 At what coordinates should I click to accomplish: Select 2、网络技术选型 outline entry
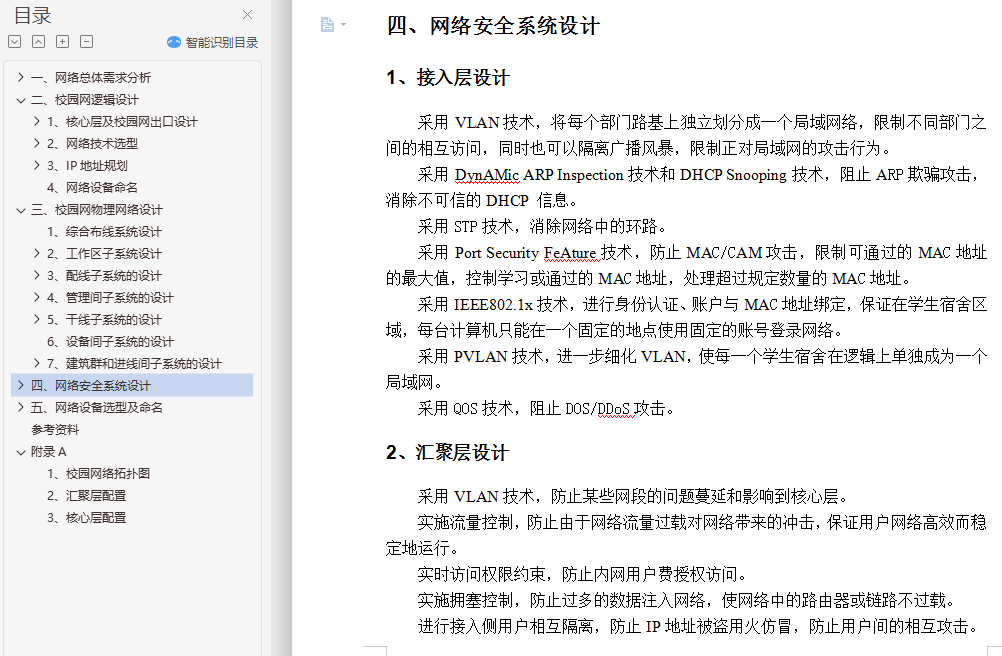click(x=92, y=144)
